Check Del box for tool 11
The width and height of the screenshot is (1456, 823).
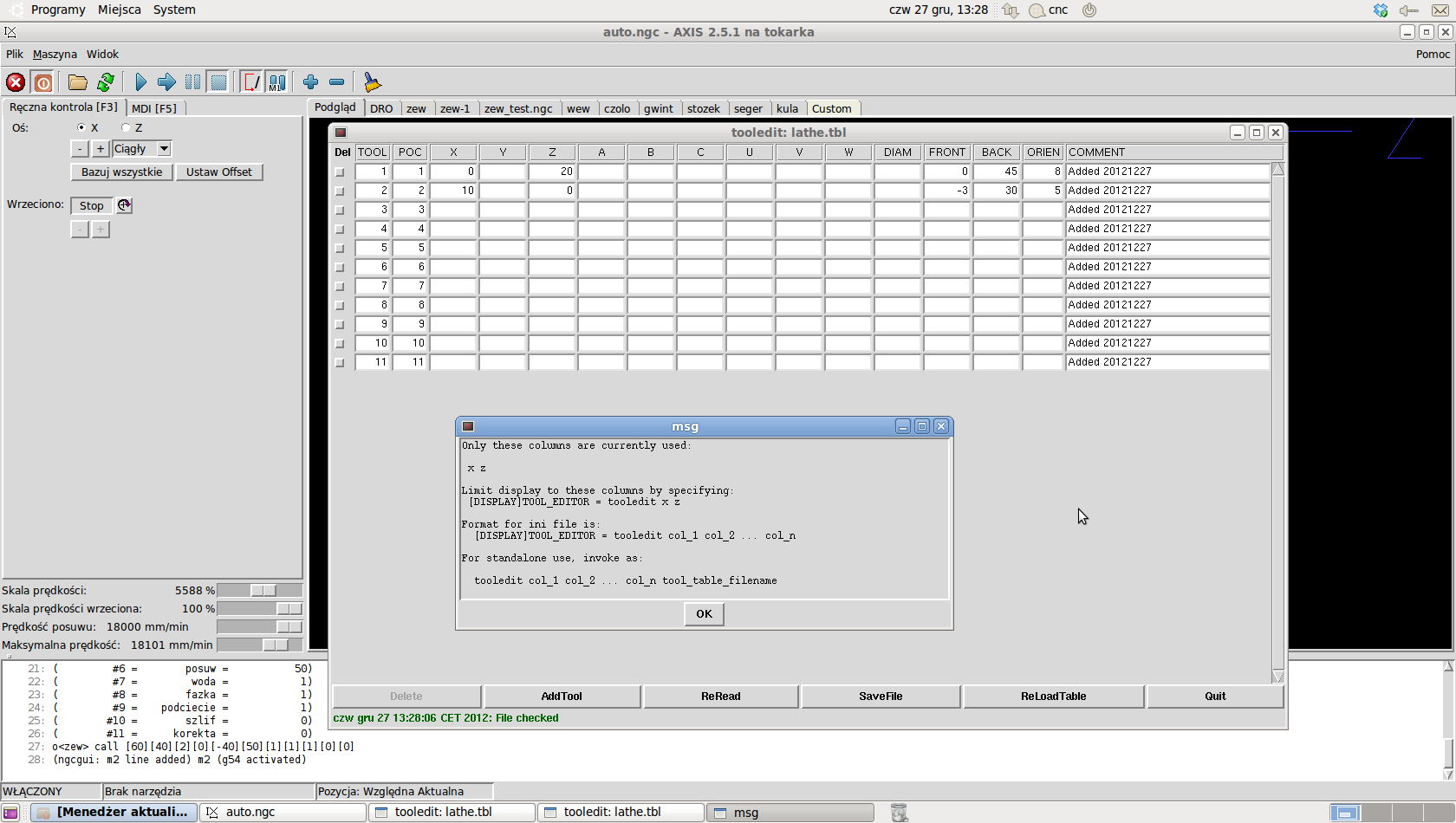[x=340, y=362]
